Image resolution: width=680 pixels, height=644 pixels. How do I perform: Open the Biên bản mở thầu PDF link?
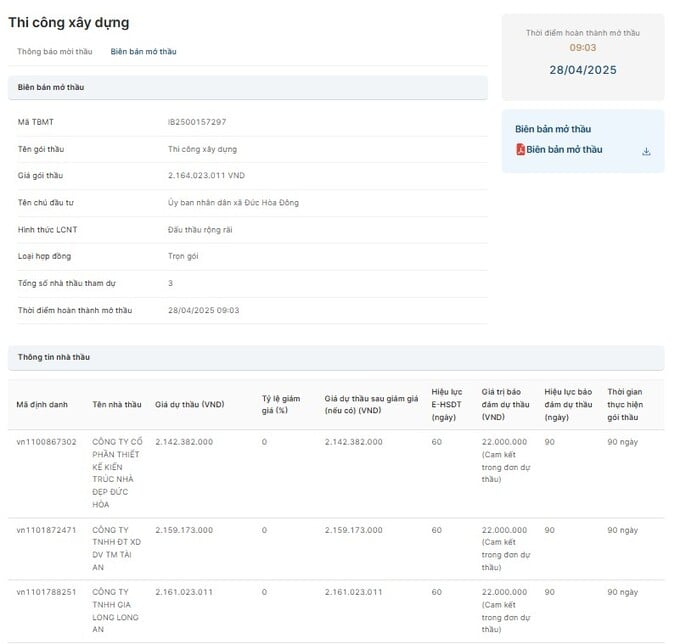(x=564, y=149)
